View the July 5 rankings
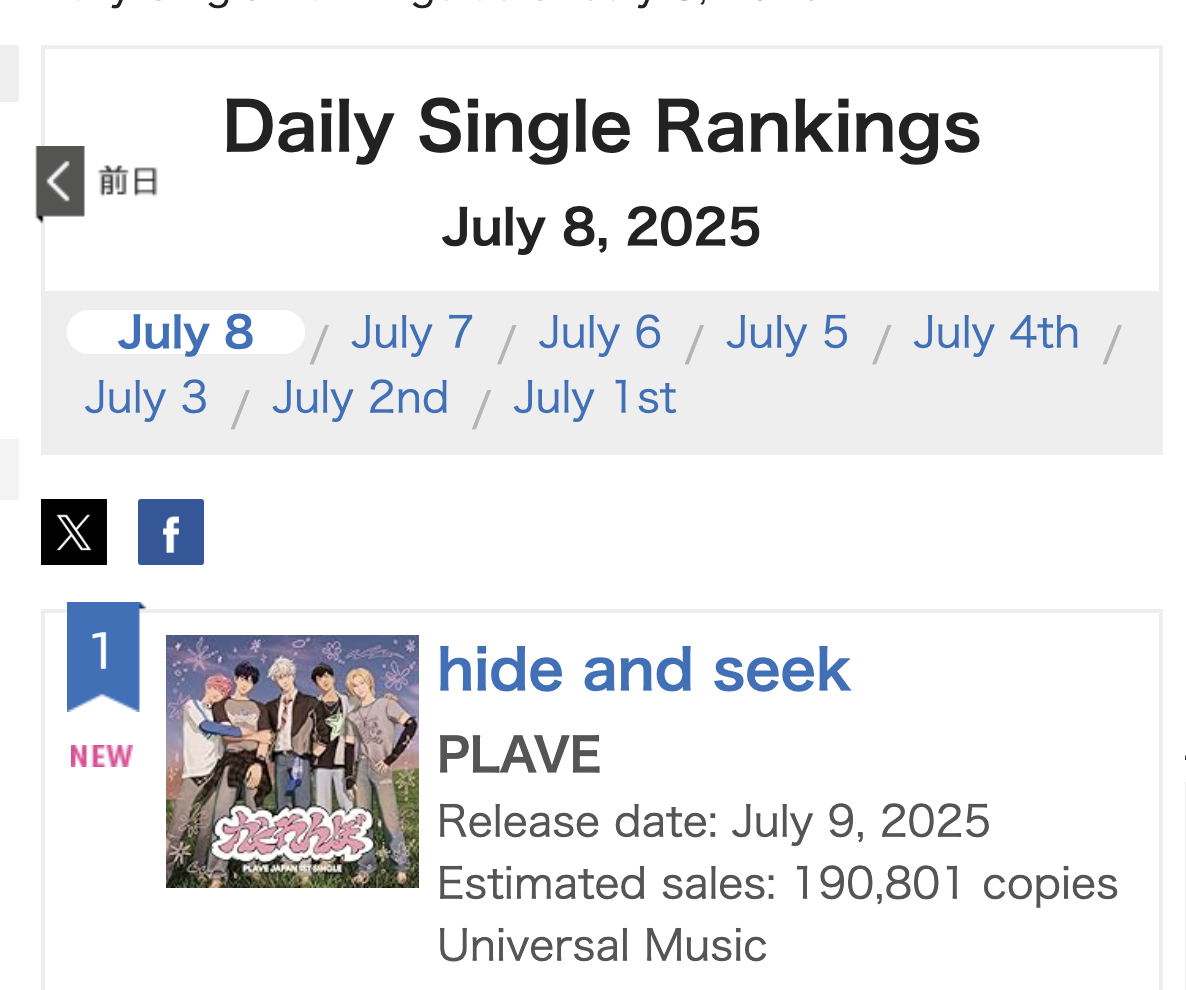The image size is (1186, 990). click(787, 333)
